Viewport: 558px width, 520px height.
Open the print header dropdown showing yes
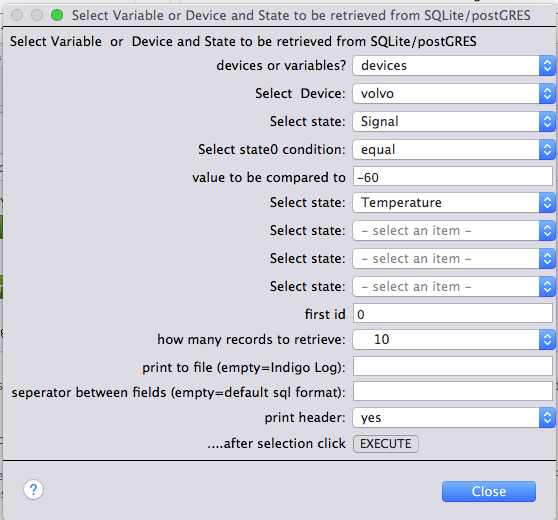[454, 417]
